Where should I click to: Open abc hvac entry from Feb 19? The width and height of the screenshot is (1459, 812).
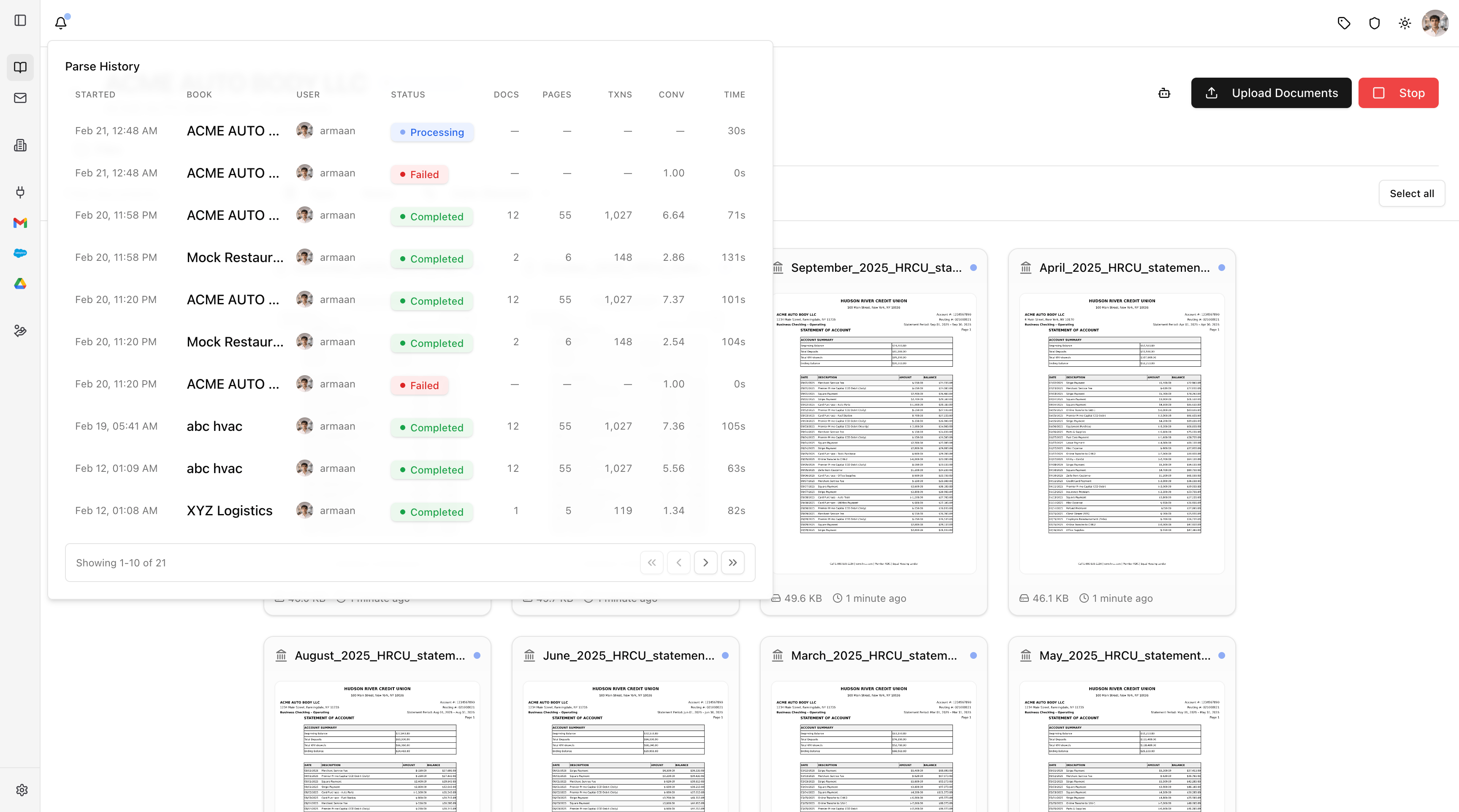214,426
